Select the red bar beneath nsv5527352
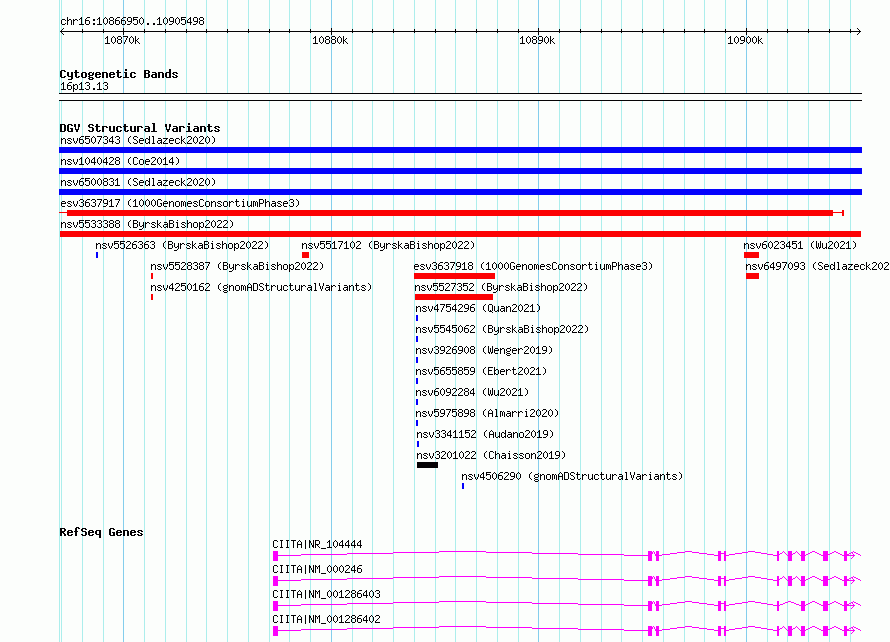Viewport: 890px width, 642px height. click(454, 297)
